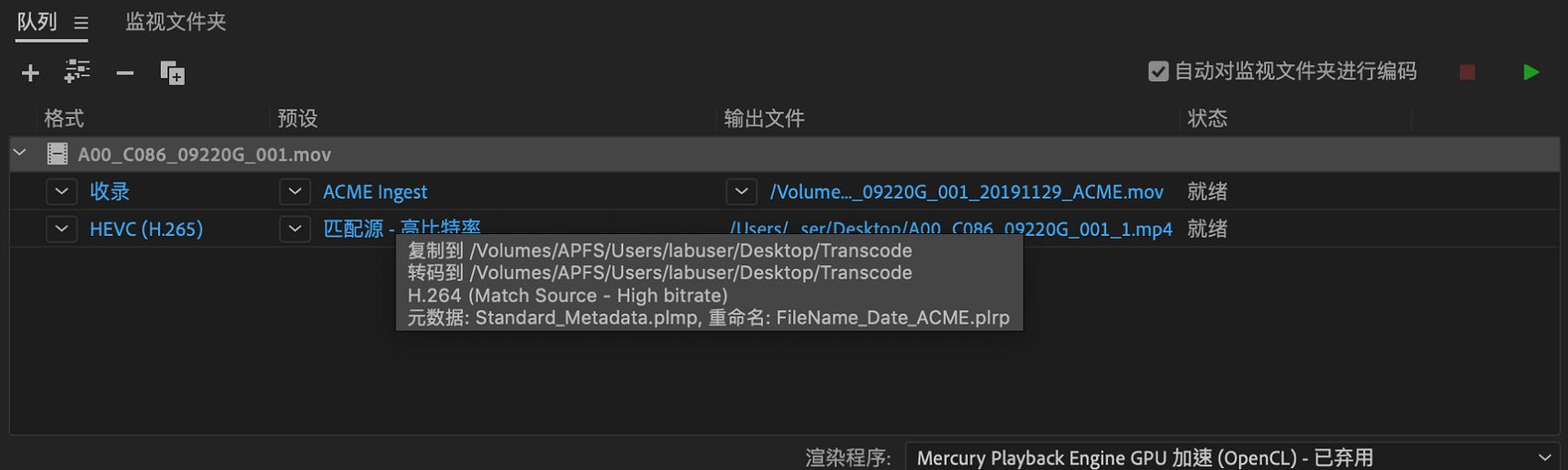The image size is (1568, 470).
Task: Click the film clip icon for A00_C086
Action: click(57, 155)
